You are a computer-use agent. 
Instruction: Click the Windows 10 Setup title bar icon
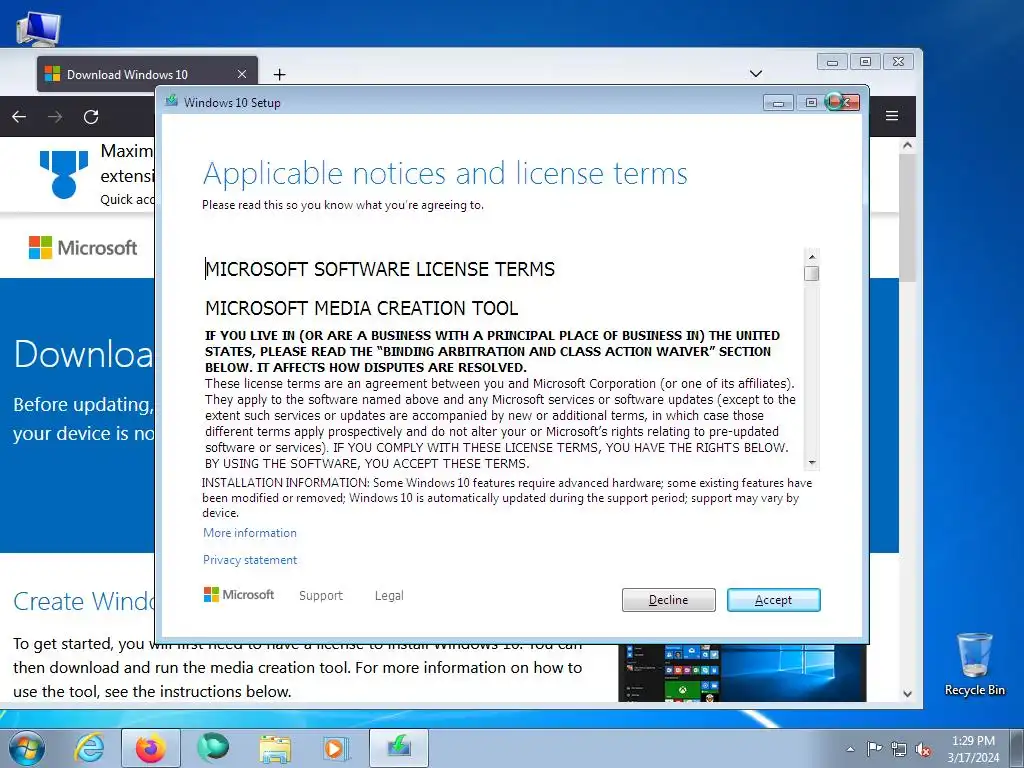(172, 101)
